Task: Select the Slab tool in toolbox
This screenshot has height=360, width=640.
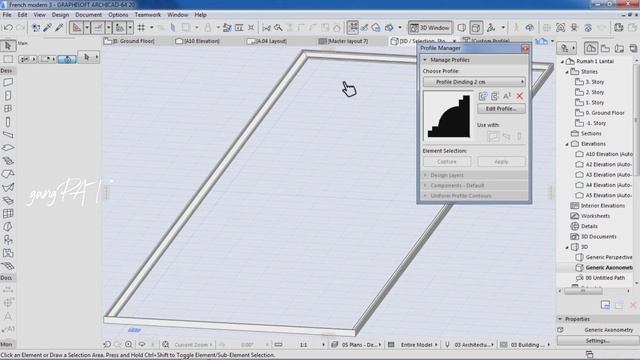Action: point(8,148)
